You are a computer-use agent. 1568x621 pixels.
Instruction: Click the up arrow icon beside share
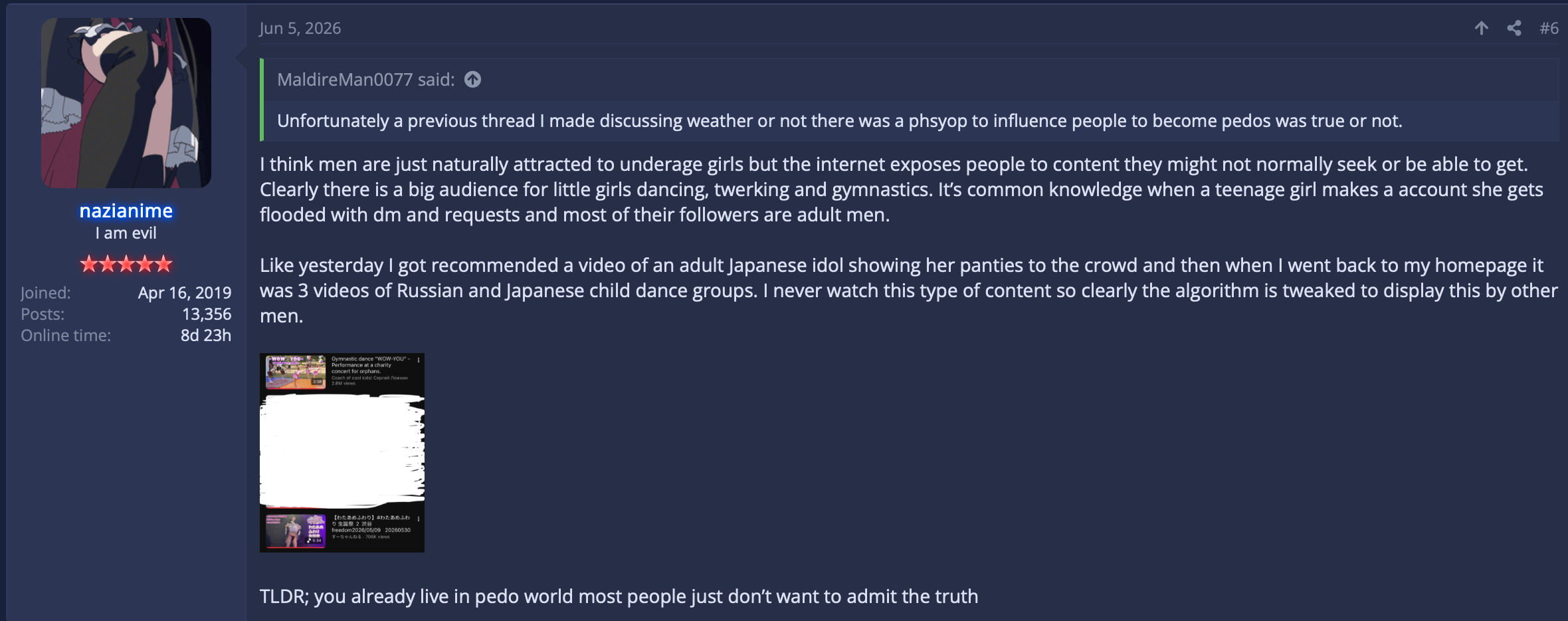click(1482, 28)
